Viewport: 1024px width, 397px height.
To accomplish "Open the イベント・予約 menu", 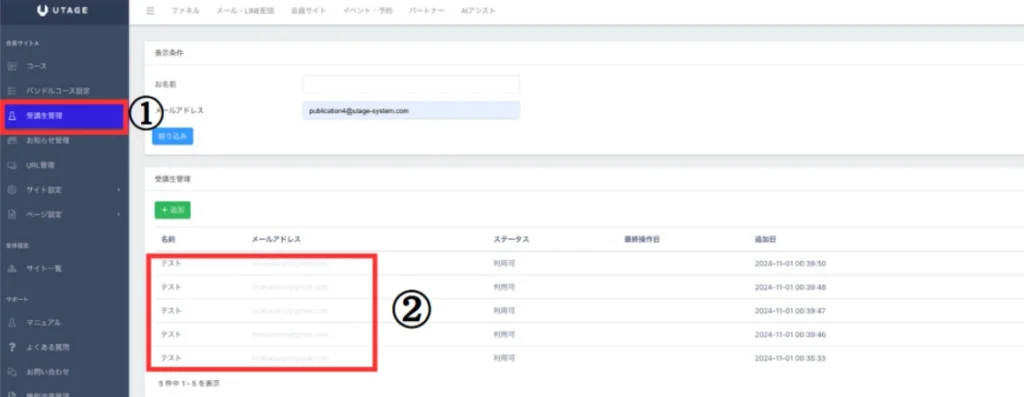I will point(368,11).
